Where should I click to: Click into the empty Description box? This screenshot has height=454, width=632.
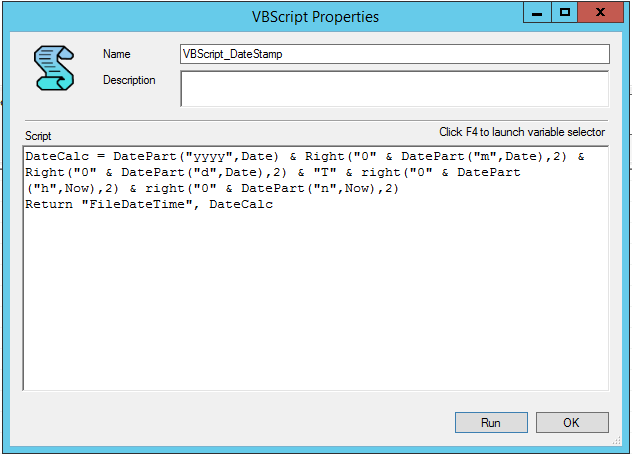[395, 89]
